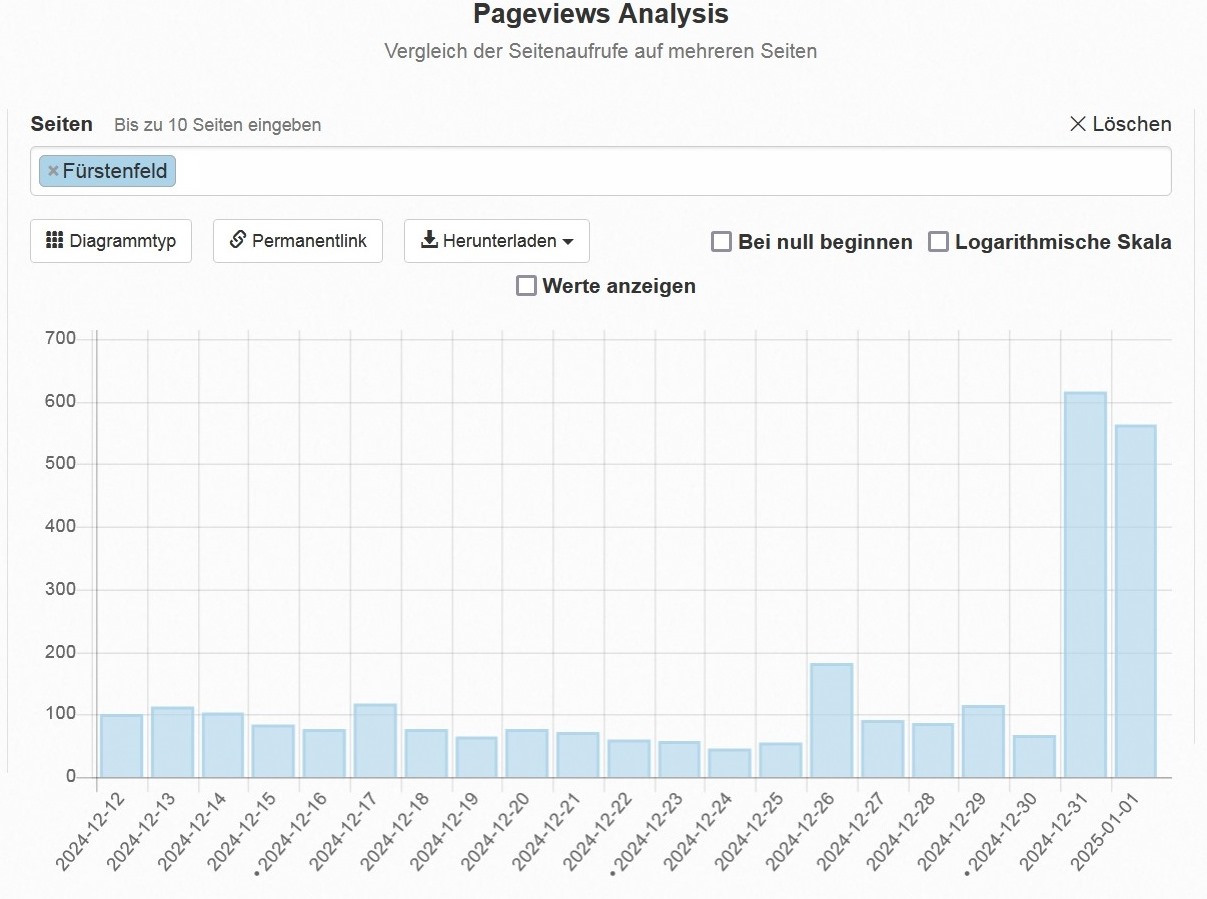Select the 2024-12-17 bar
This screenshot has height=899, width=1207.
(375, 741)
